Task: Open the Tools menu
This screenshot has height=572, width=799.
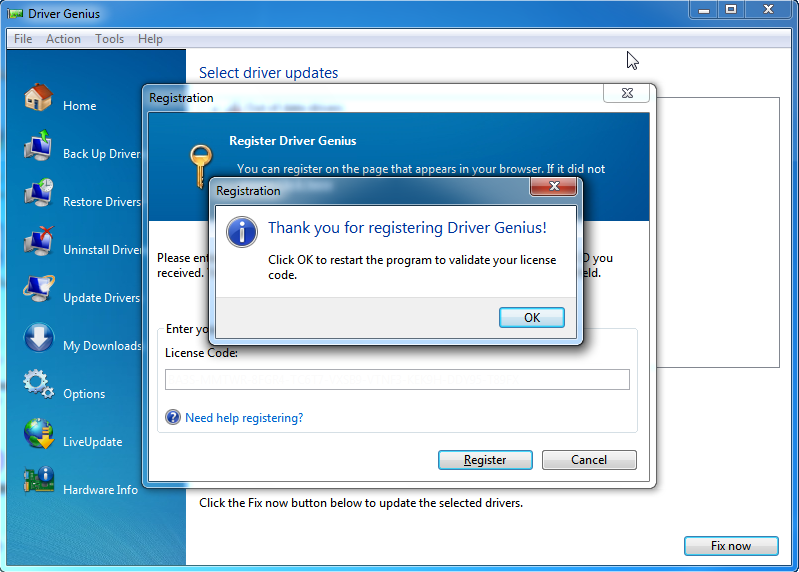Action: pyautogui.click(x=110, y=39)
